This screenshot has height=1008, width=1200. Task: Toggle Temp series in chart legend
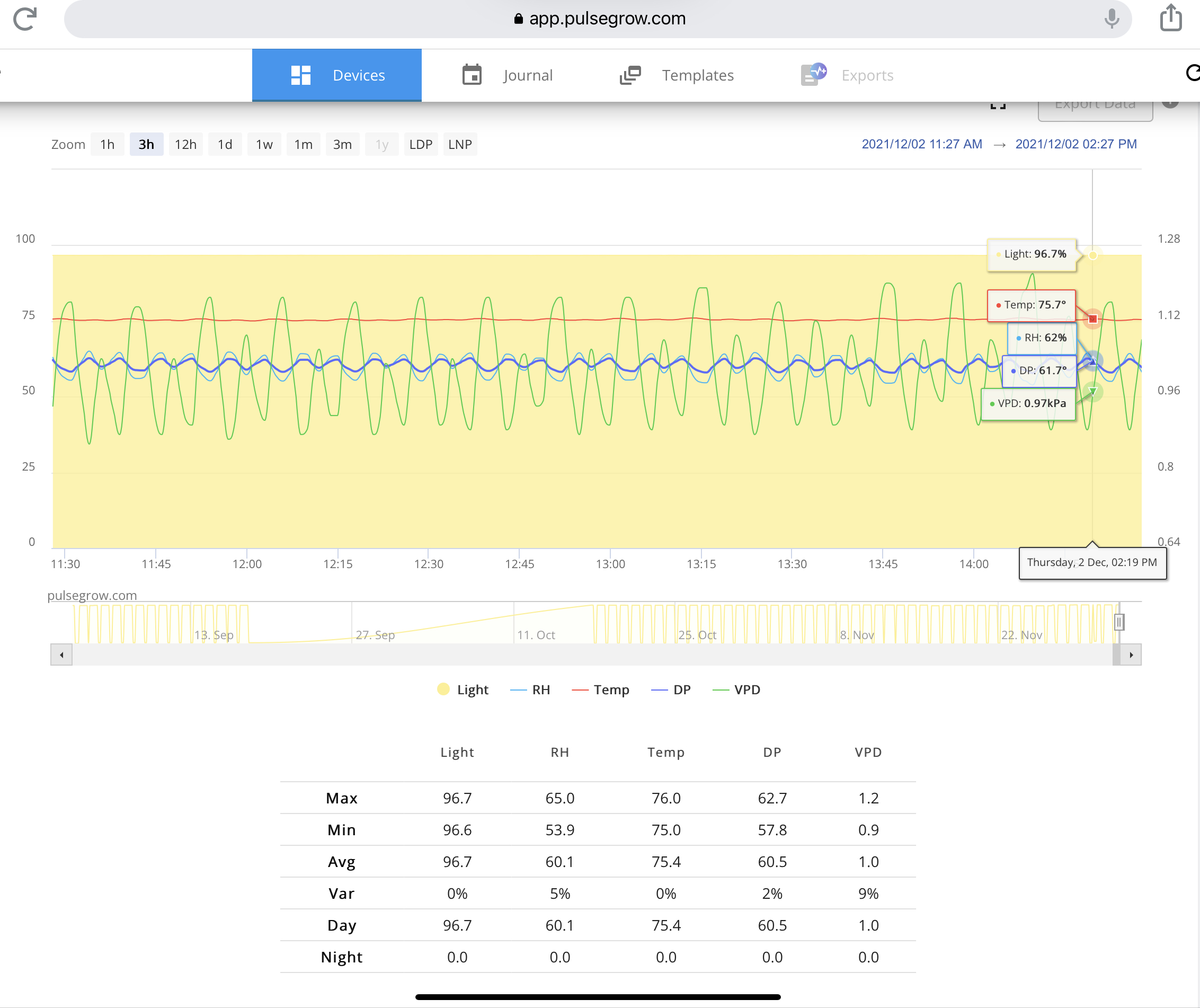[x=601, y=689]
